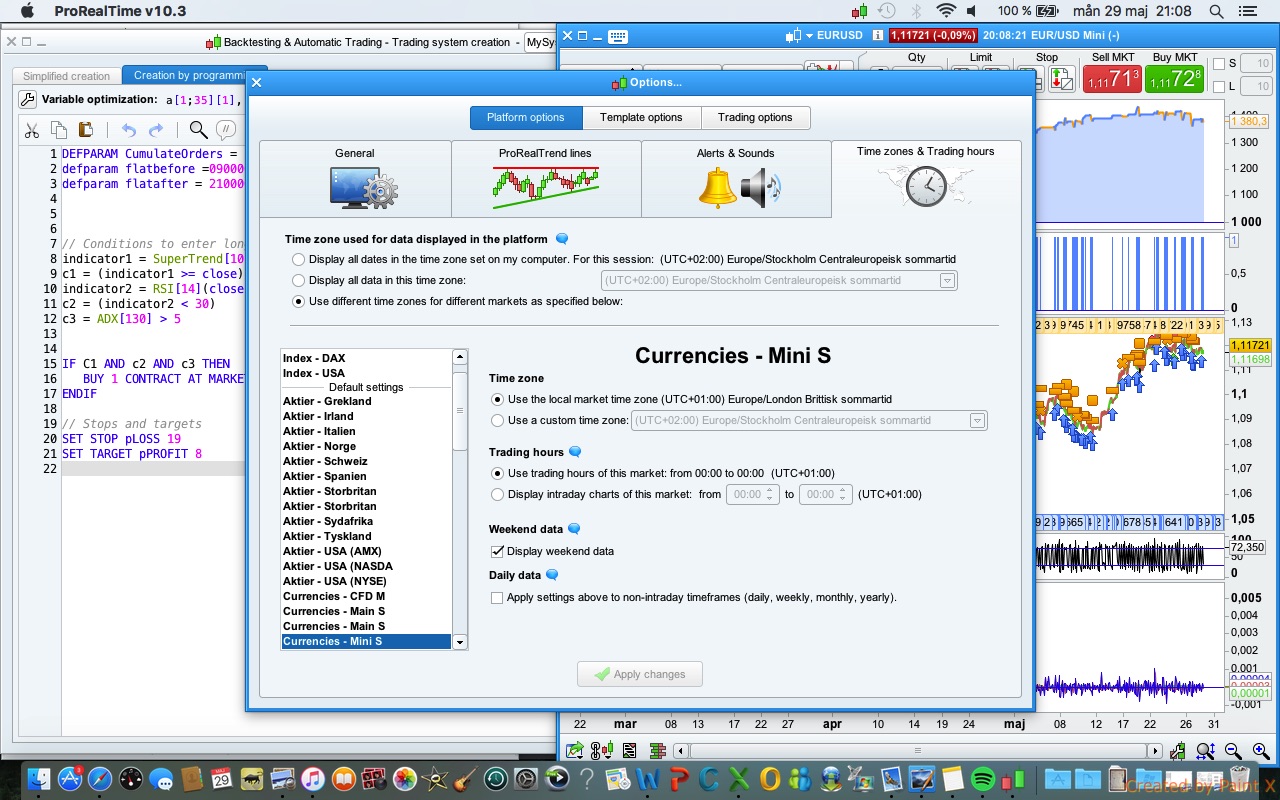The width and height of the screenshot is (1280, 800).
Task: Select Display intraday charts of this market
Action: pyautogui.click(x=497, y=494)
